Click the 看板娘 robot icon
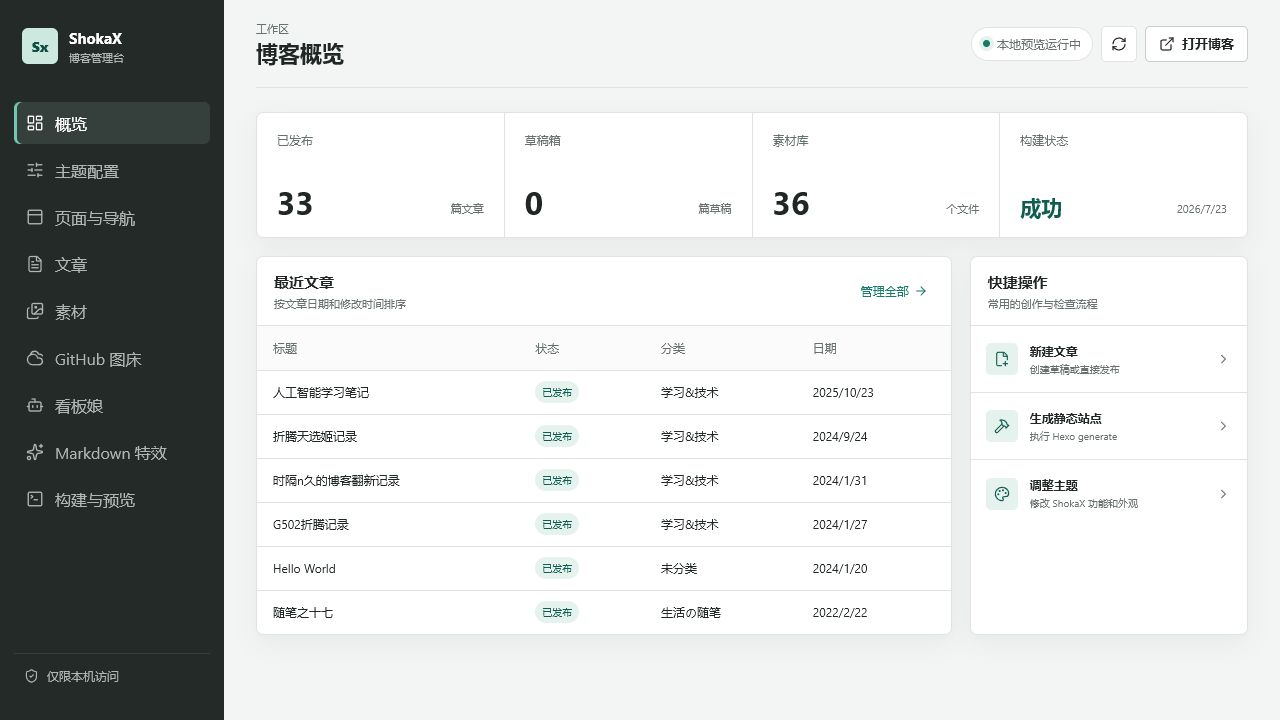Viewport: 1280px width, 720px height. click(x=35, y=405)
